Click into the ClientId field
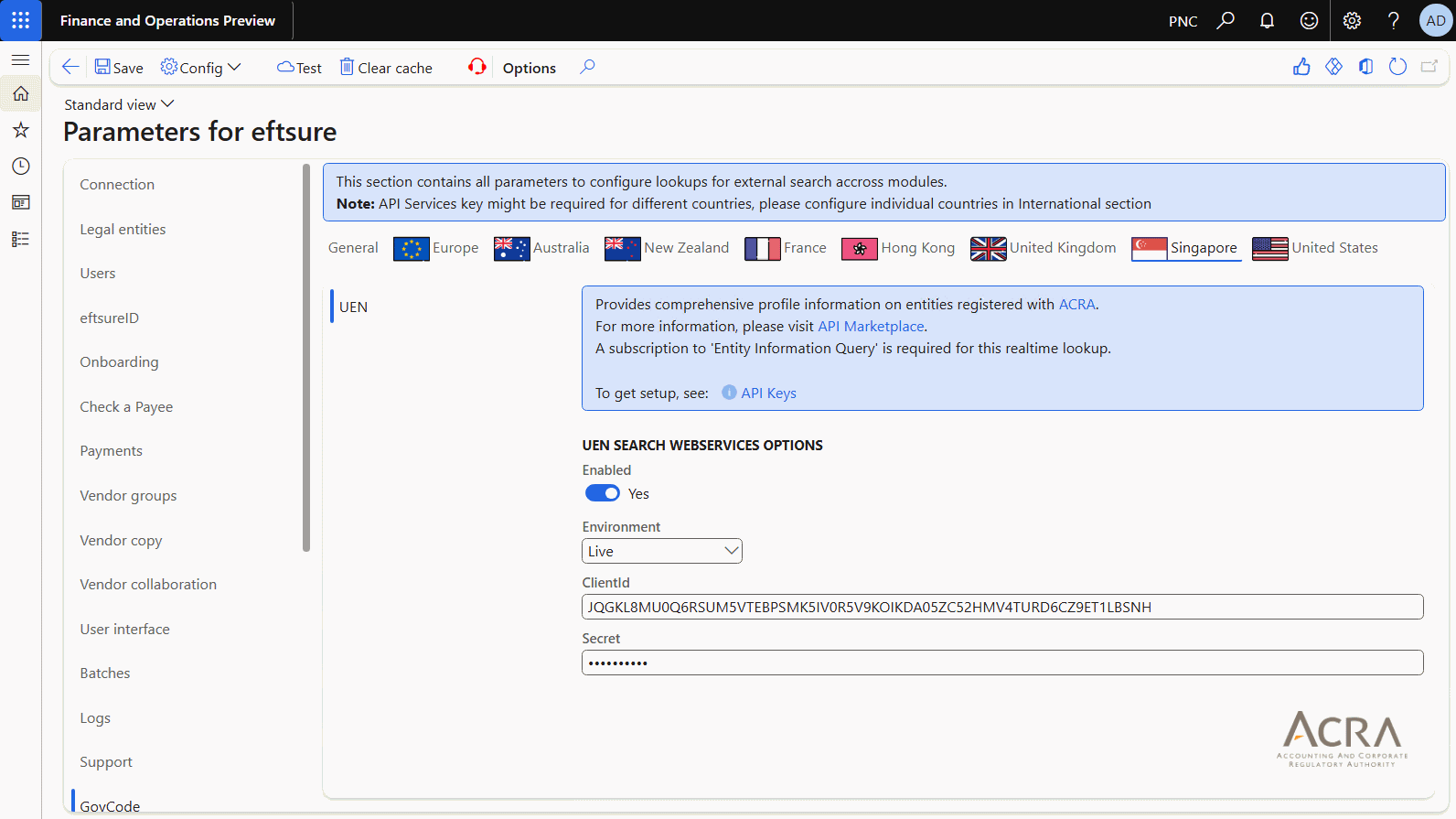This screenshot has height=819, width=1456. point(1002,607)
